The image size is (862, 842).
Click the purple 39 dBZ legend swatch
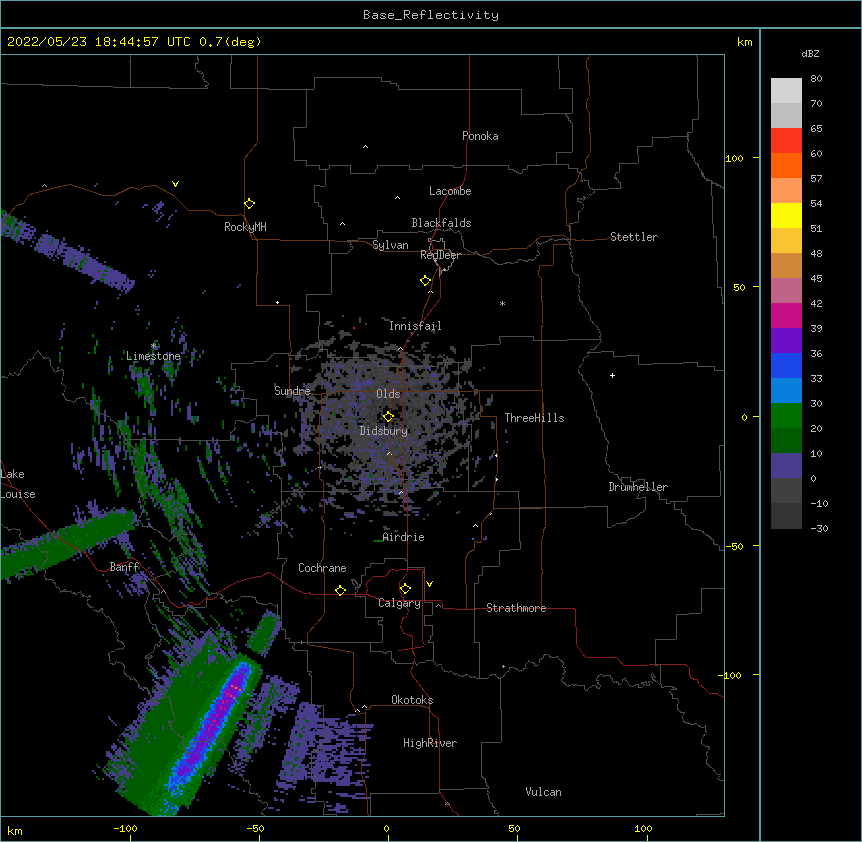(786, 341)
